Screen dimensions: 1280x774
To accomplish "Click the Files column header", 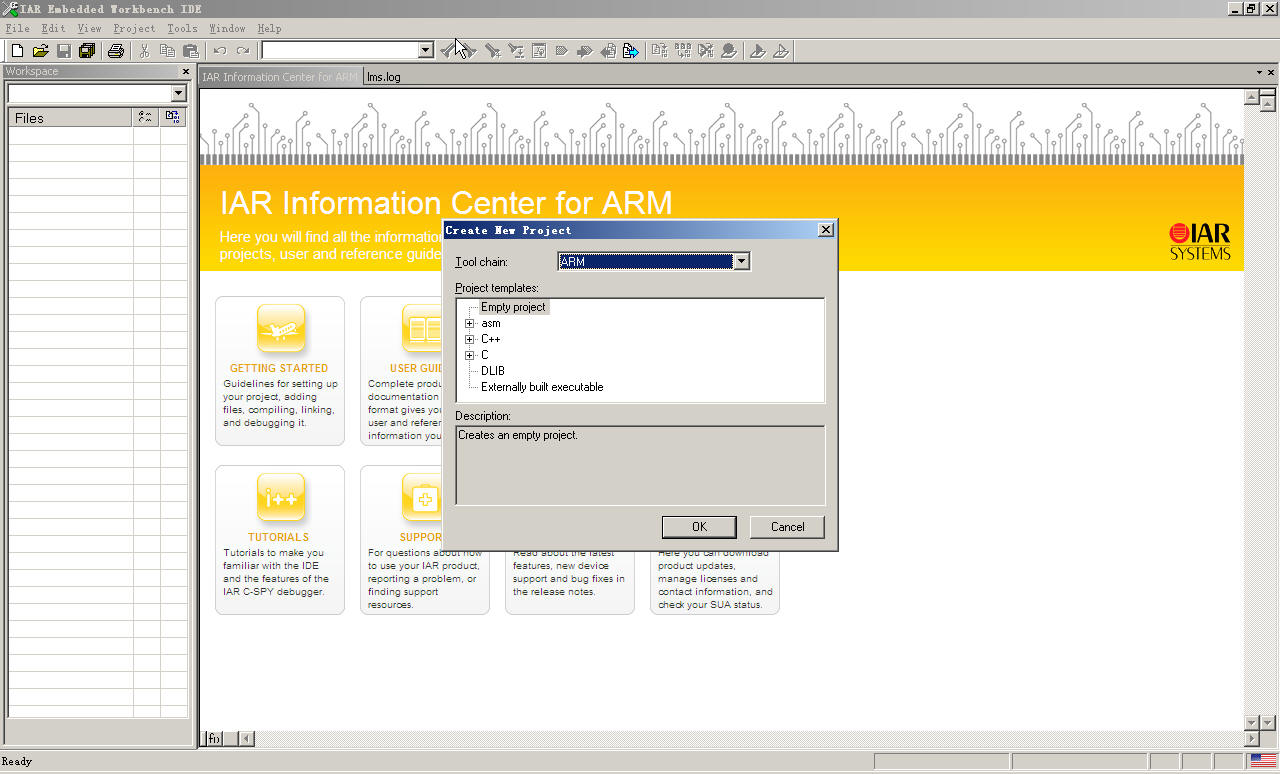I will pos(71,117).
